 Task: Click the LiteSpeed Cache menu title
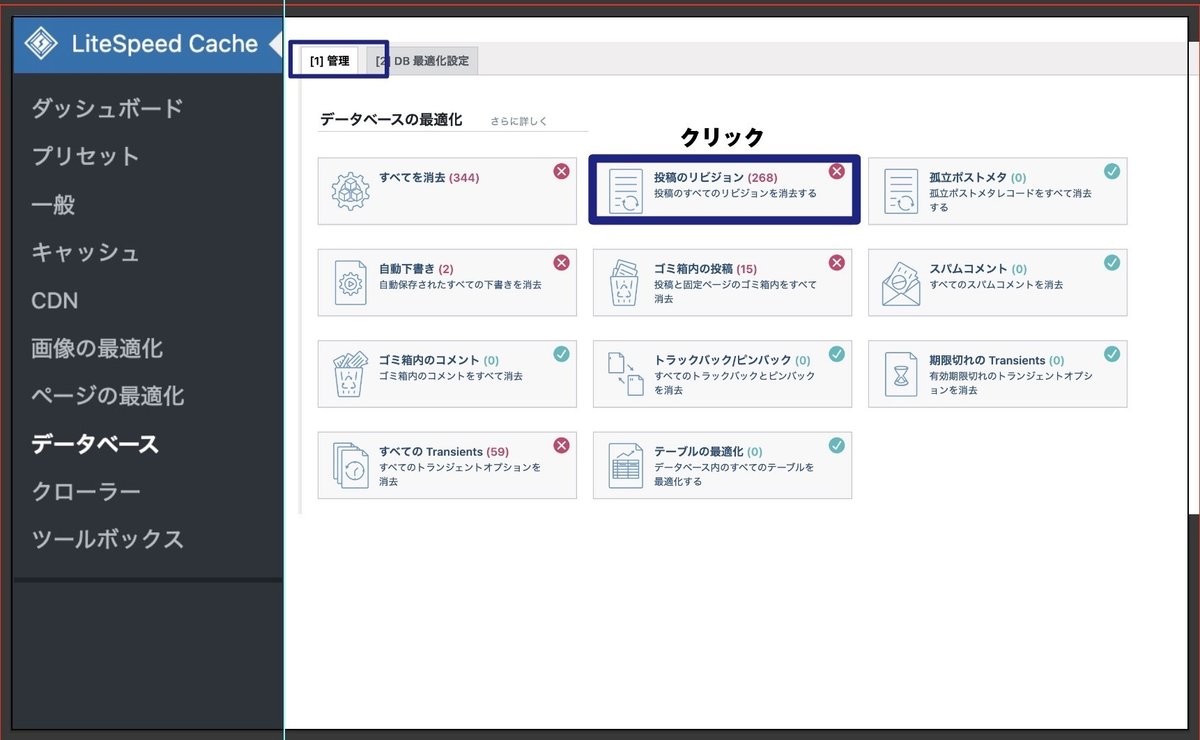click(x=164, y=44)
